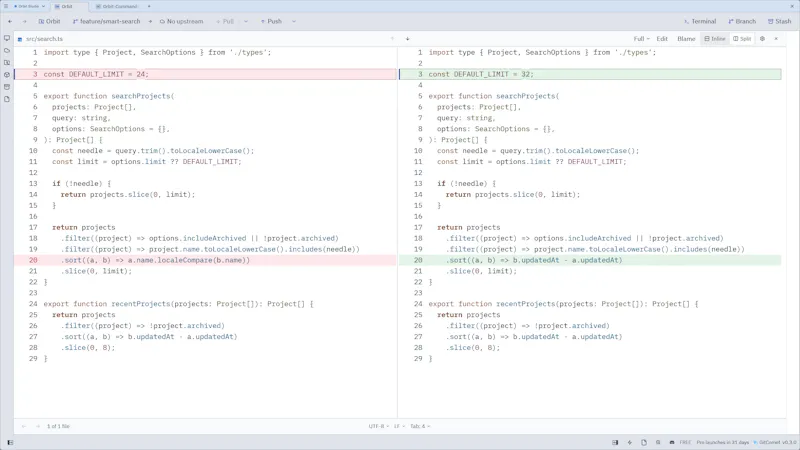The height and width of the screenshot is (450, 800).
Task: Toggle Split diff view
Action: pos(742,39)
